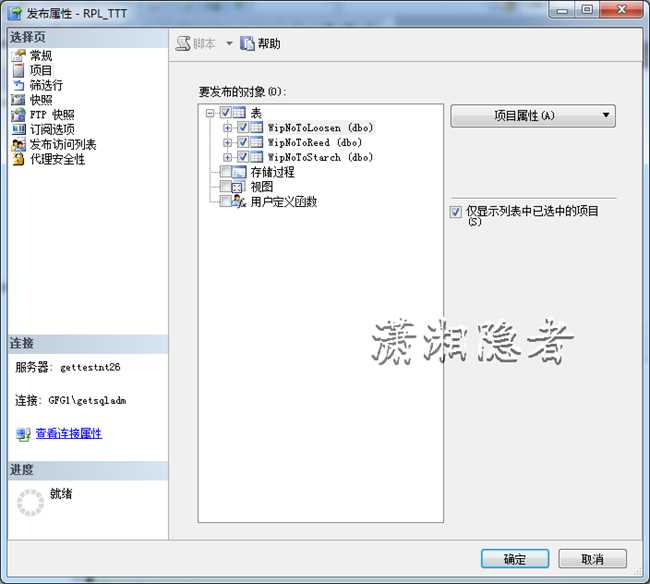Uncheck the WipNoToLoosen (dbo) checkbox
This screenshot has height=584, width=650.
click(x=243, y=127)
